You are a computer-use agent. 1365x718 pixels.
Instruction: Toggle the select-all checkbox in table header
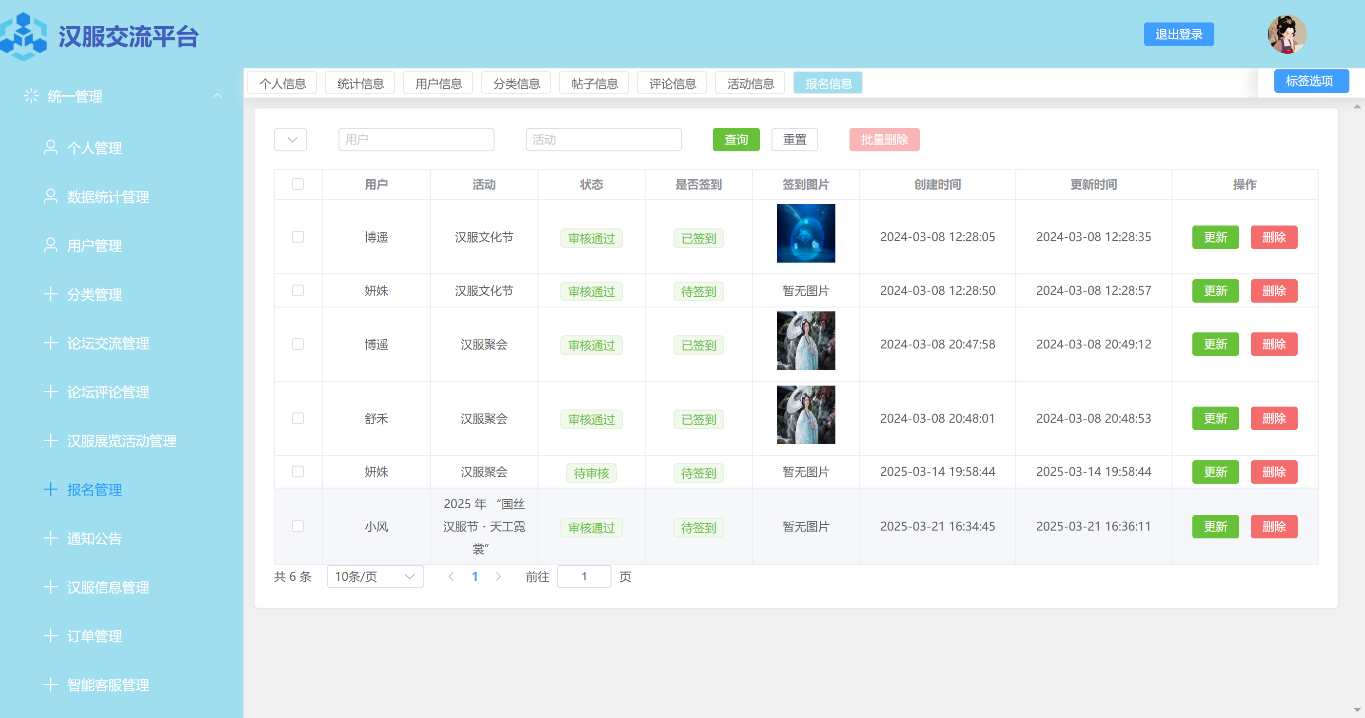pos(298,184)
